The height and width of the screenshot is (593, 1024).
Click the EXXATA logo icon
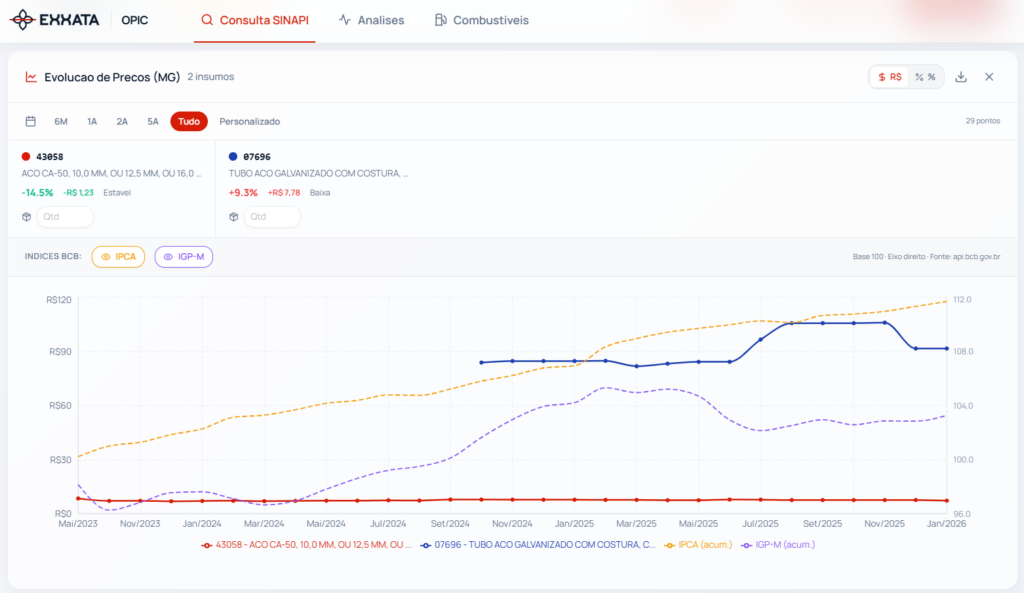pyautogui.click(x=21, y=20)
